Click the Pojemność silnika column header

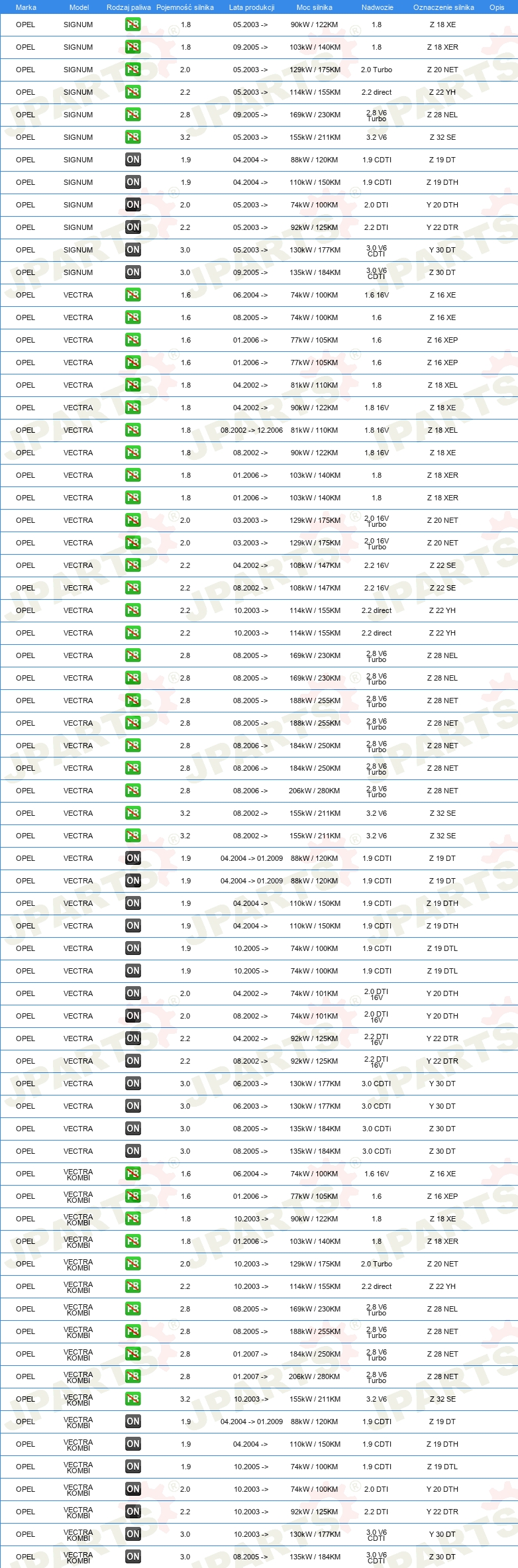point(185,7)
